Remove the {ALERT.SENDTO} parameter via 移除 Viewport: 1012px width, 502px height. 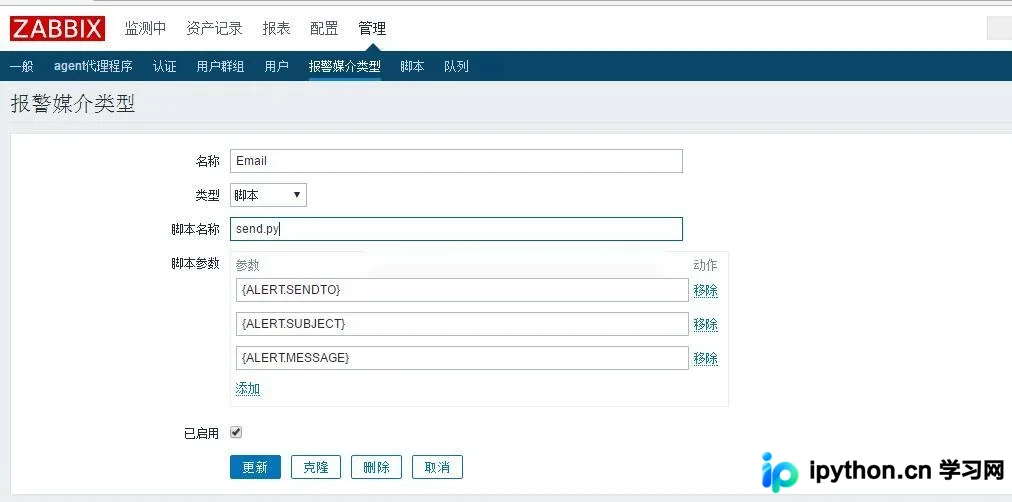(705, 290)
